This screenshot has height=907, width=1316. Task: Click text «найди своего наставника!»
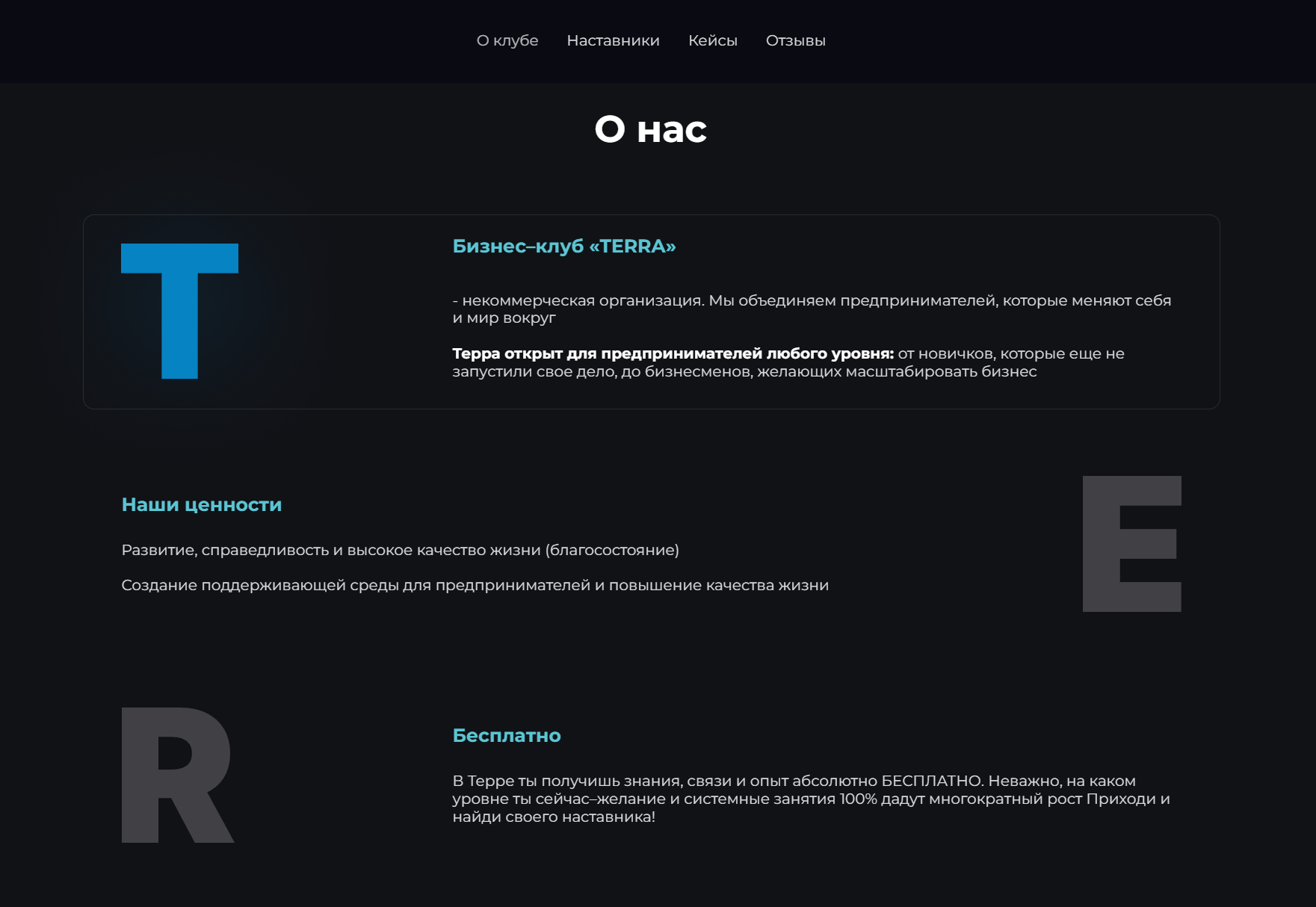click(x=554, y=817)
